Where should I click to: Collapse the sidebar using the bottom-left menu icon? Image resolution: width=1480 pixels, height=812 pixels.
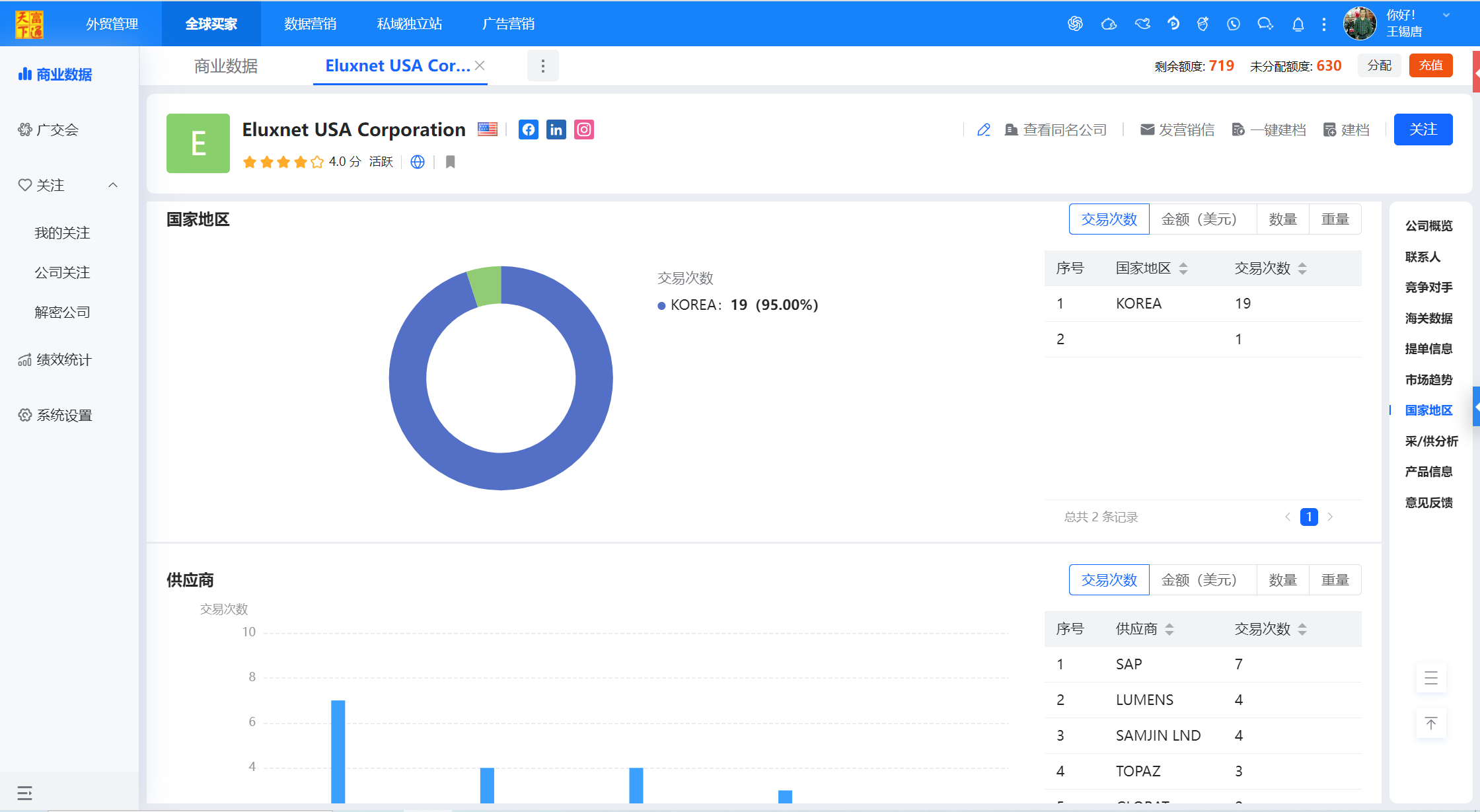pyautogui.click(x=24, y=793)
